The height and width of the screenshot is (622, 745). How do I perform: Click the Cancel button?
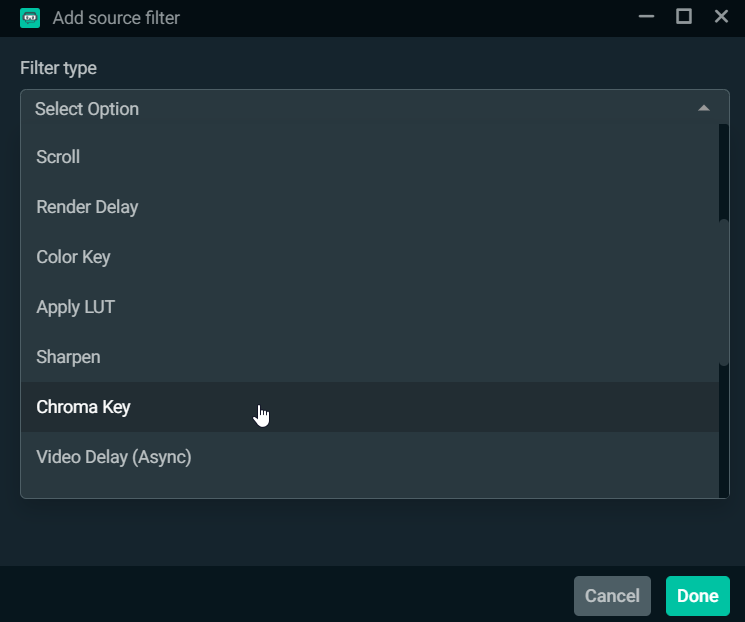pos(612,596)
